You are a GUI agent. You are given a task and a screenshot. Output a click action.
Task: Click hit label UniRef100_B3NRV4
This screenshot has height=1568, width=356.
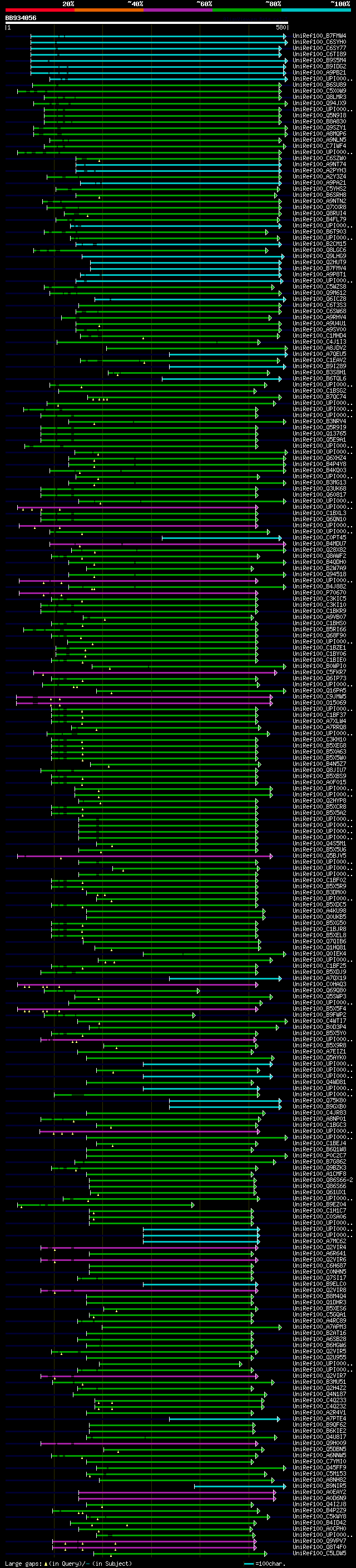pyautogui.click(x=319, y=421)
